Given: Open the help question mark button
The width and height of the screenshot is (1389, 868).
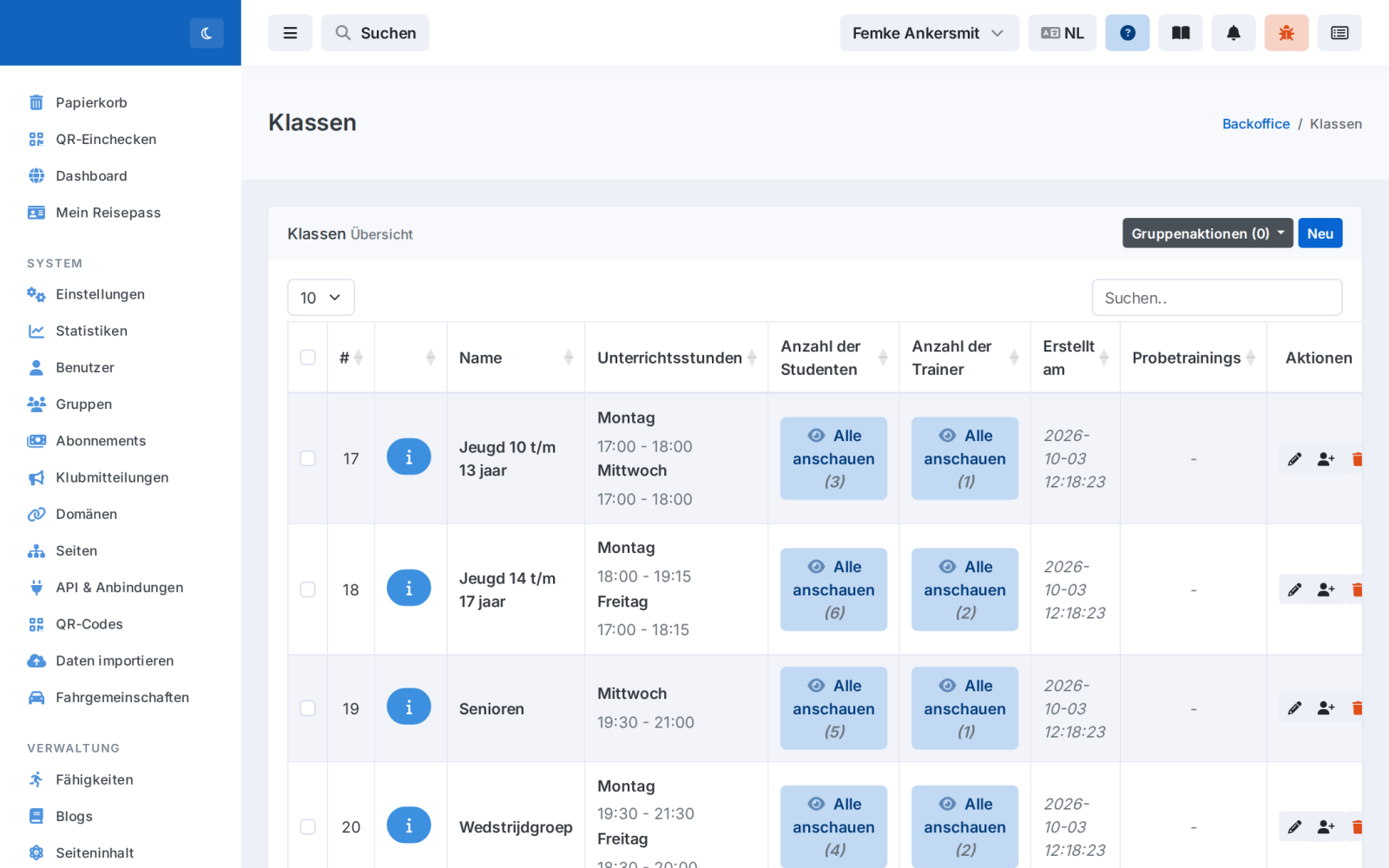Looking at the screenshot, I should [1128, 33].
